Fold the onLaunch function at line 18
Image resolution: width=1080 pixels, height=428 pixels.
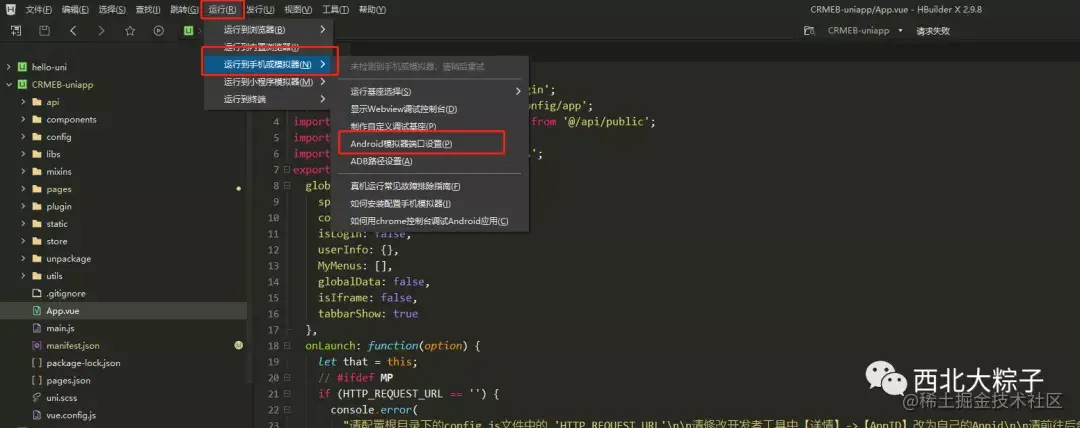tap(286, 345)
